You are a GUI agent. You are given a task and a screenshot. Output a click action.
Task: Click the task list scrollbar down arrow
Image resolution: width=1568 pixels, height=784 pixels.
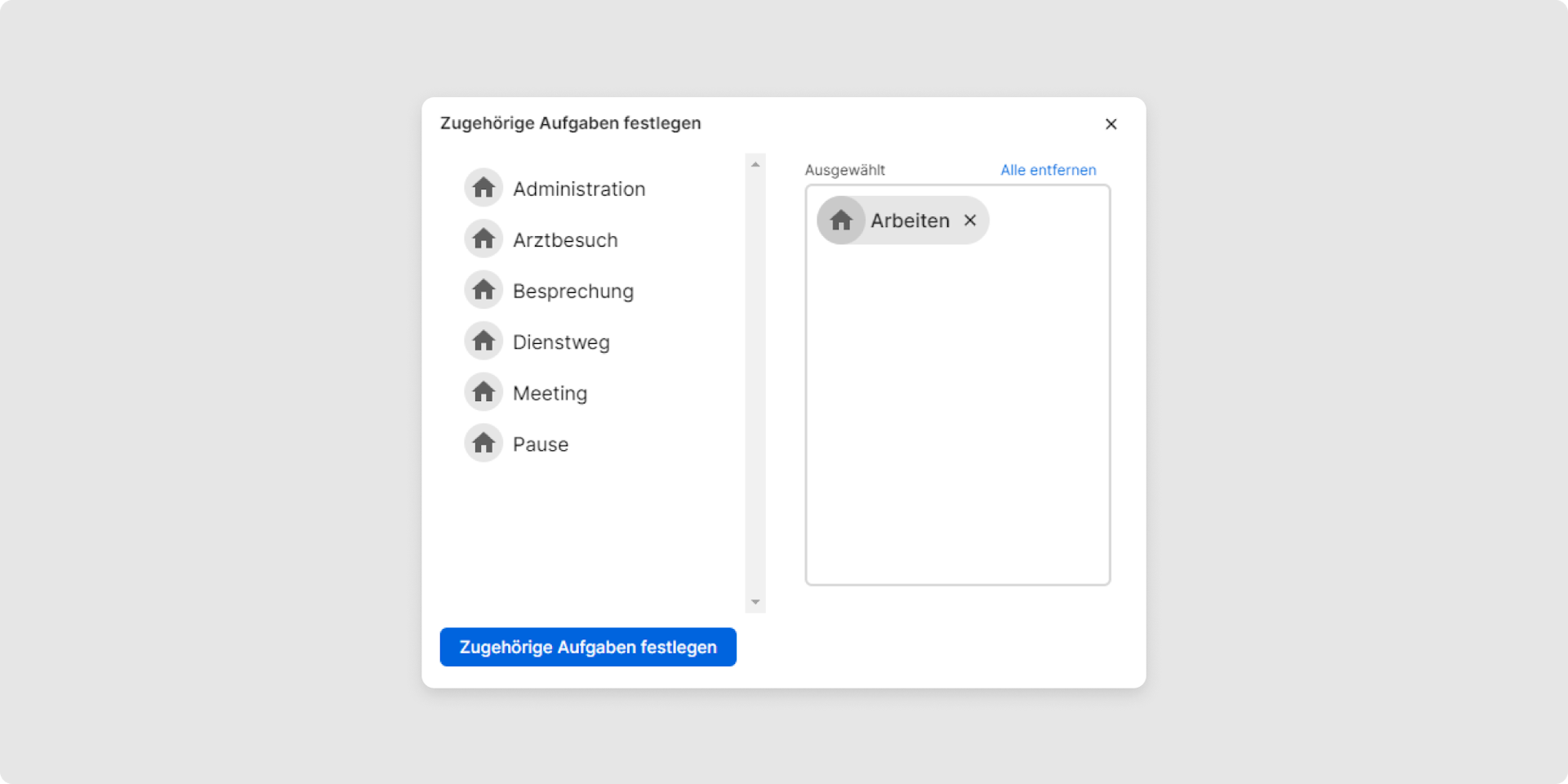(755, 602)
